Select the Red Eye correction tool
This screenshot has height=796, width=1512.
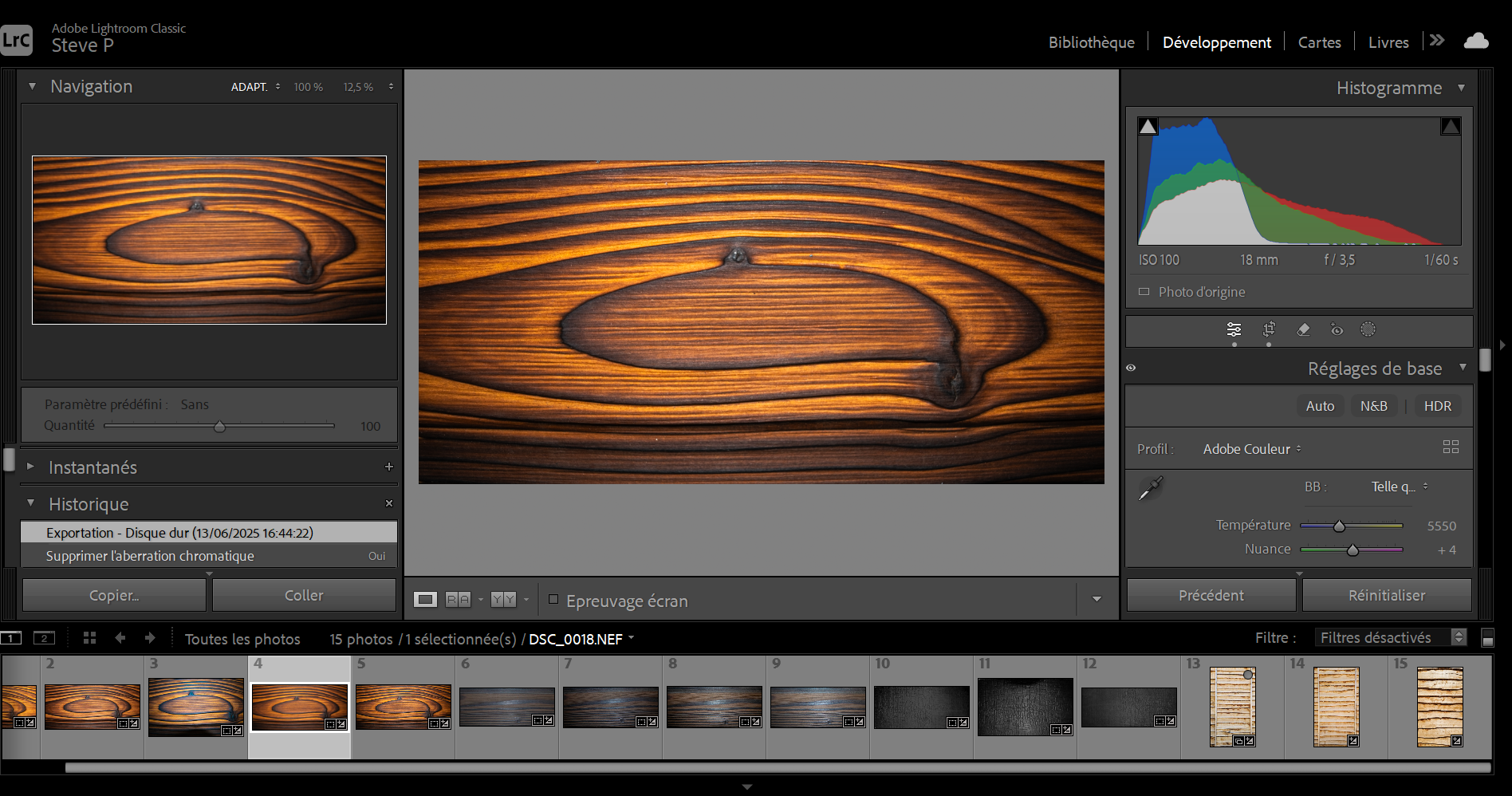point(1337,329)
